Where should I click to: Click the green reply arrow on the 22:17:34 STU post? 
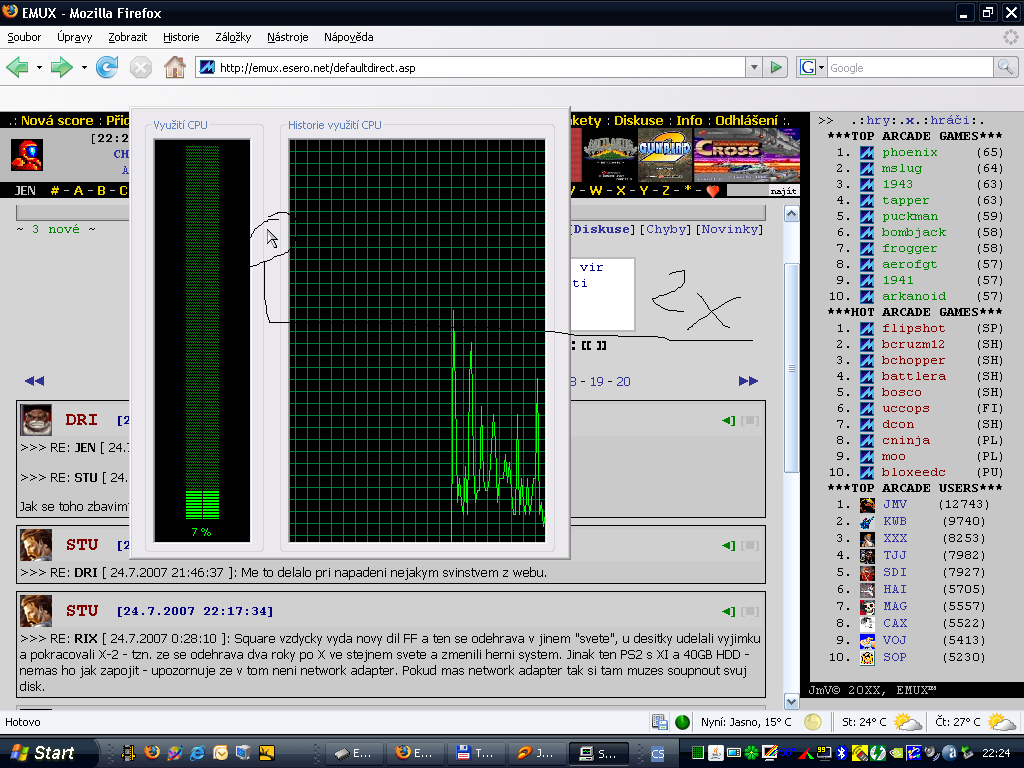point(729,611)
